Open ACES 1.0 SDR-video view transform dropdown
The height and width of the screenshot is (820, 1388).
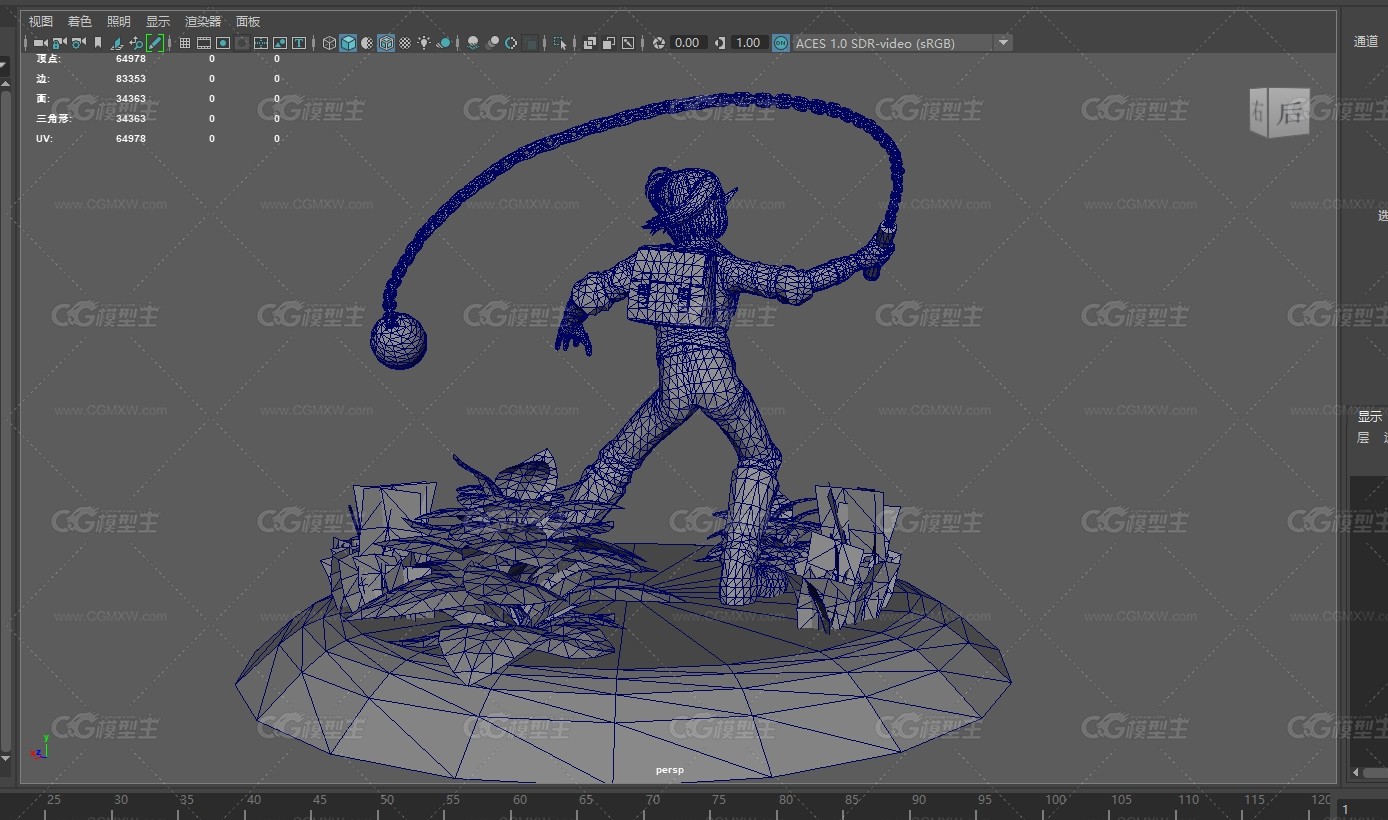click(x=901, y=43)
